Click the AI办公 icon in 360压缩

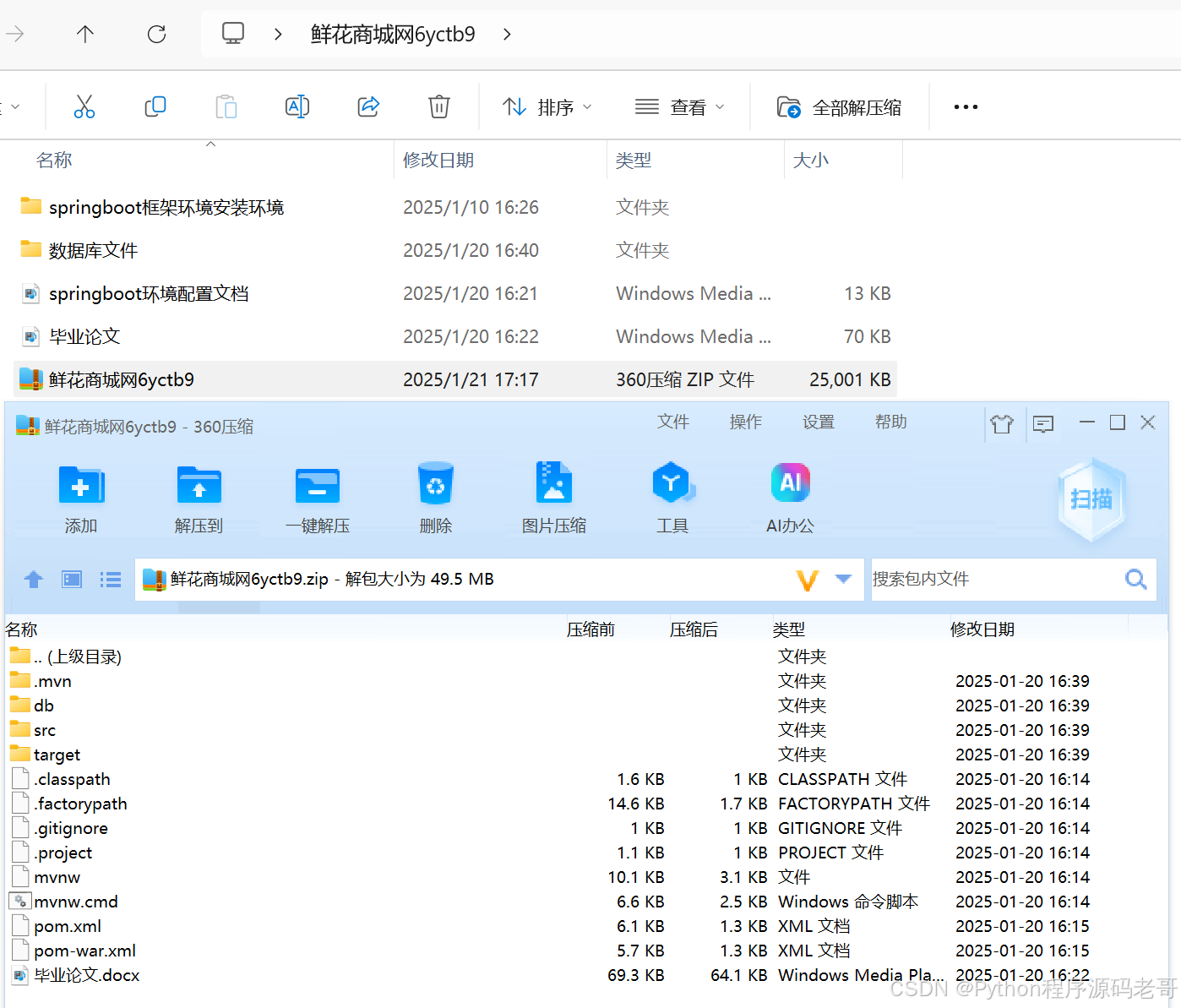coord(791,498)
